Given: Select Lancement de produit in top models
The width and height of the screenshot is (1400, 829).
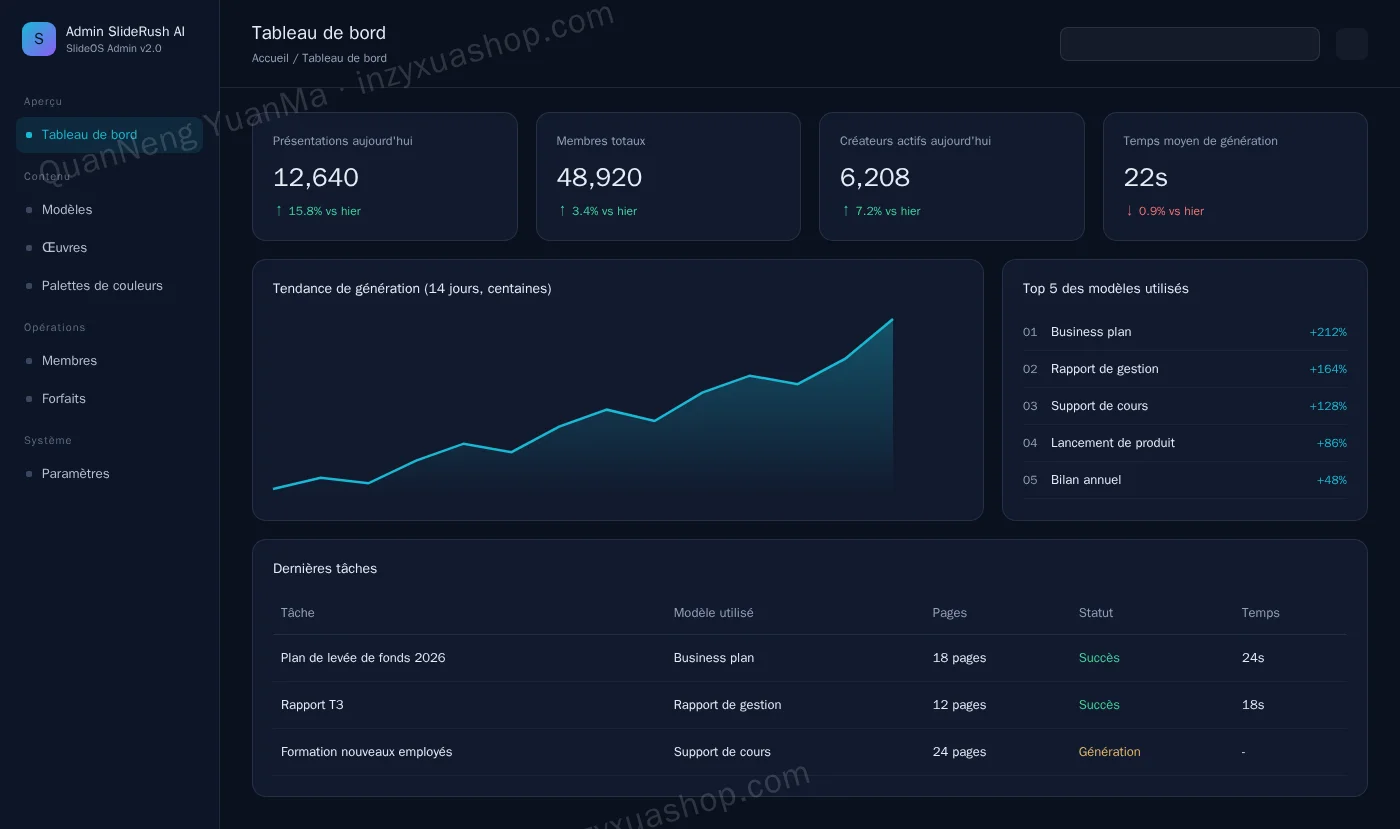Looking at the screenshot, I should tap(1184, 443).
